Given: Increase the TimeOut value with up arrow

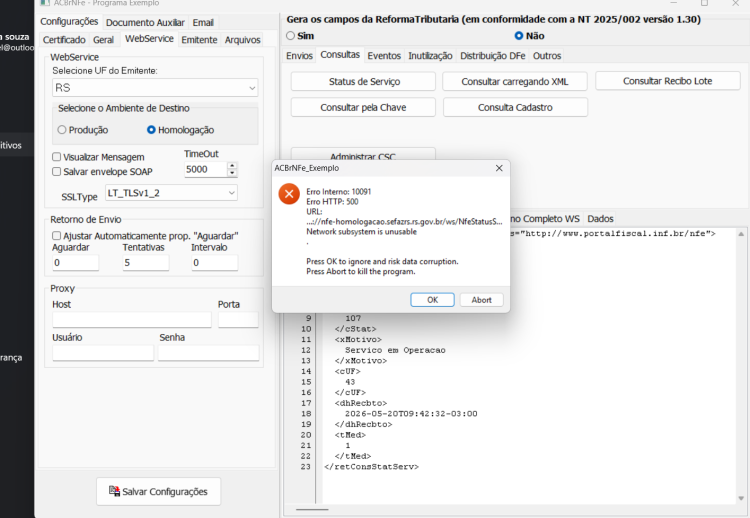Looking at the screenshot, I should (232, 165).
